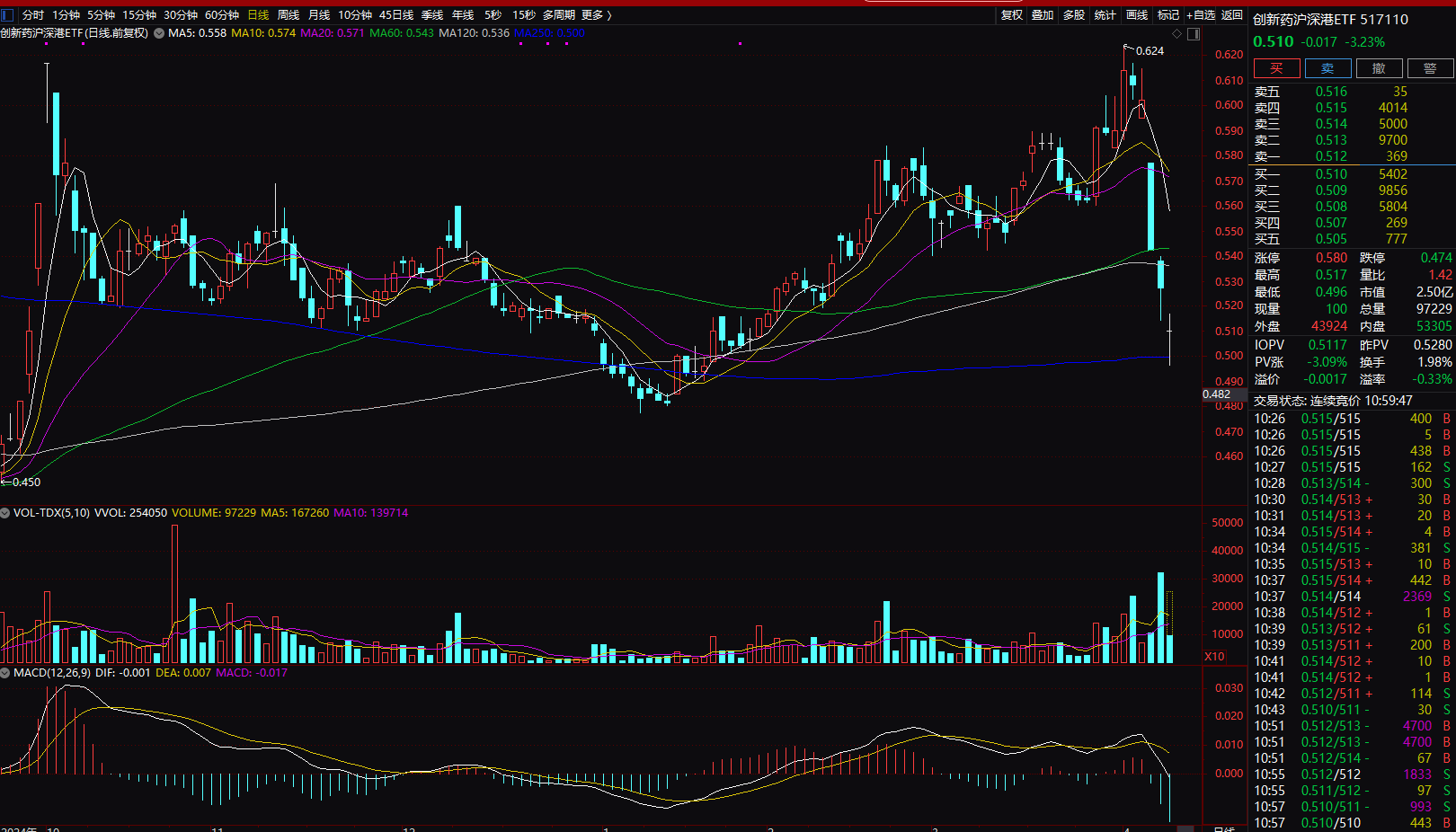Open the MACD indicator dropdown arrow
1456x832 pixels.
pos(5,673)
